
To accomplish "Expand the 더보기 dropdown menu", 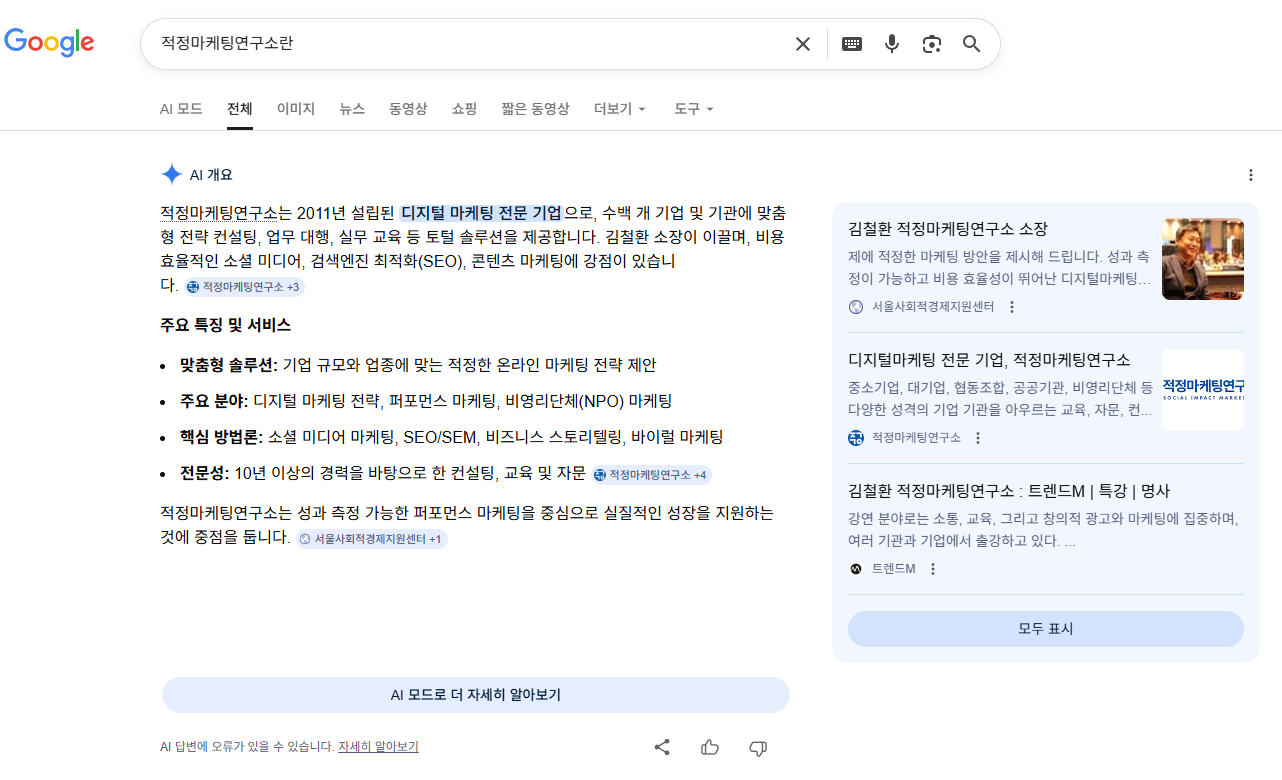I will pyautogui.click(x=620, y=109).
